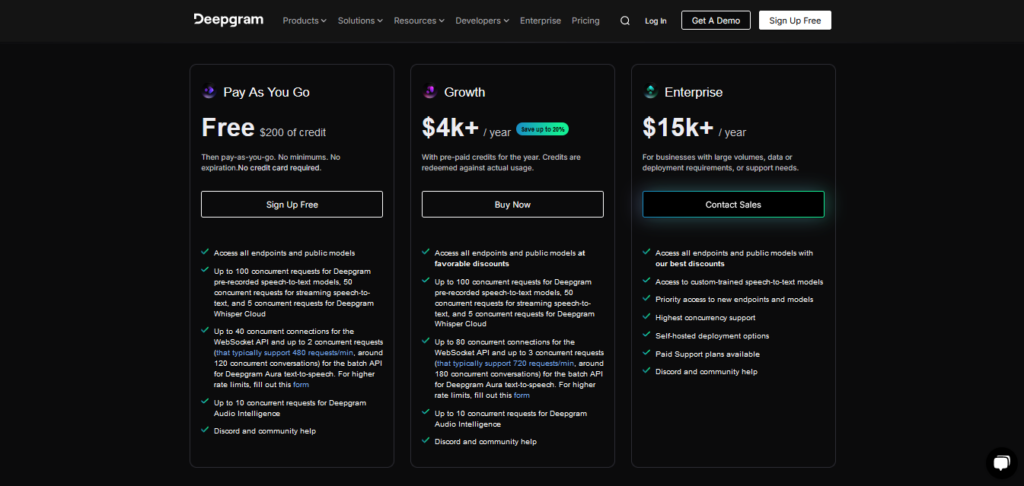
Task: Click the checkmark beside 'Highest concurrency support'
Action: (647, 317)
